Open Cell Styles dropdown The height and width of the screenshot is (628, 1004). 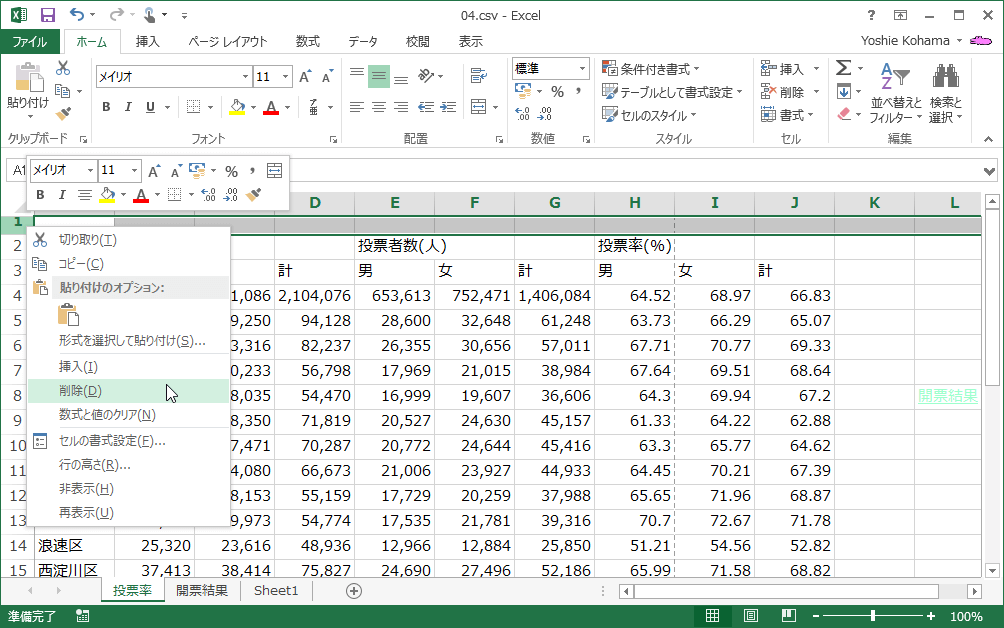click(649, 115)
